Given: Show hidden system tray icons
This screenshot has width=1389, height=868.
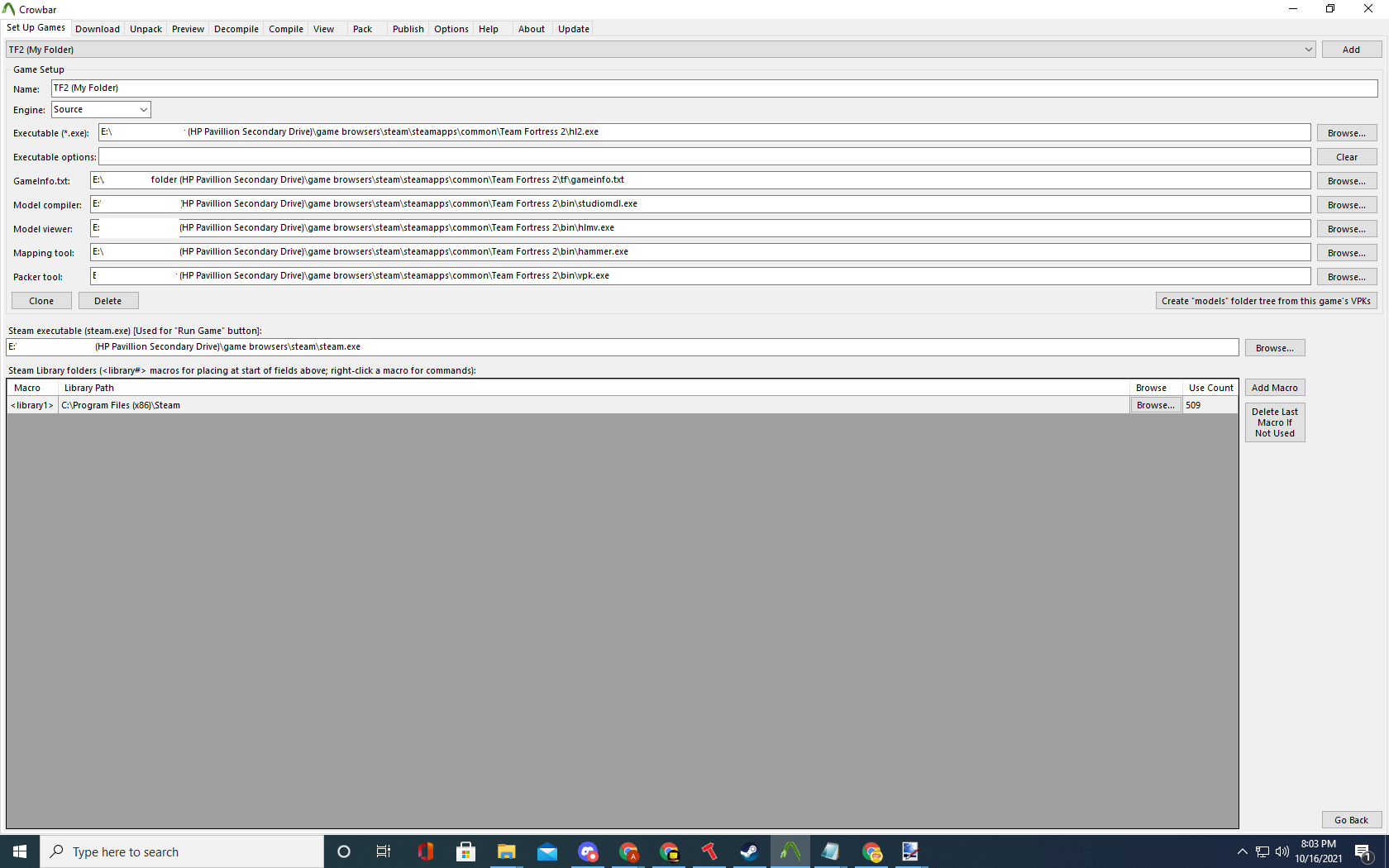Looking at the screenshot, I should (1242, 851).
